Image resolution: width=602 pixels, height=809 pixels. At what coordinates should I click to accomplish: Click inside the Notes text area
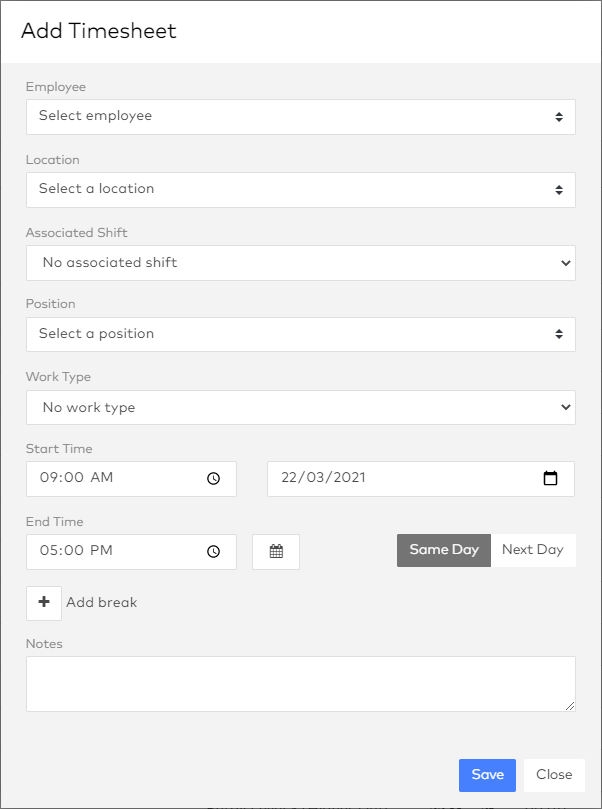(x=300, y=683)
